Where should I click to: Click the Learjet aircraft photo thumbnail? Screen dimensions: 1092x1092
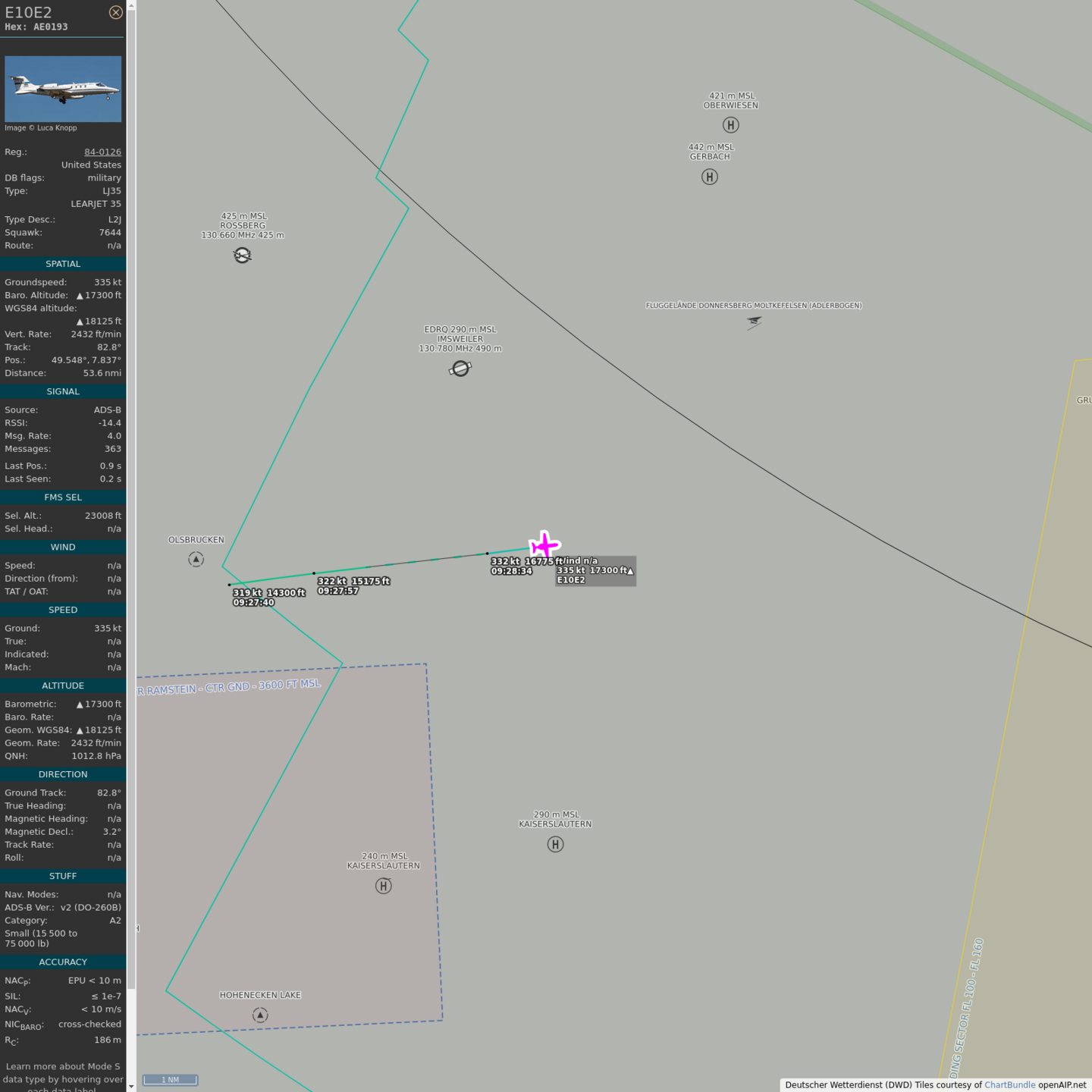coord(63,89)
